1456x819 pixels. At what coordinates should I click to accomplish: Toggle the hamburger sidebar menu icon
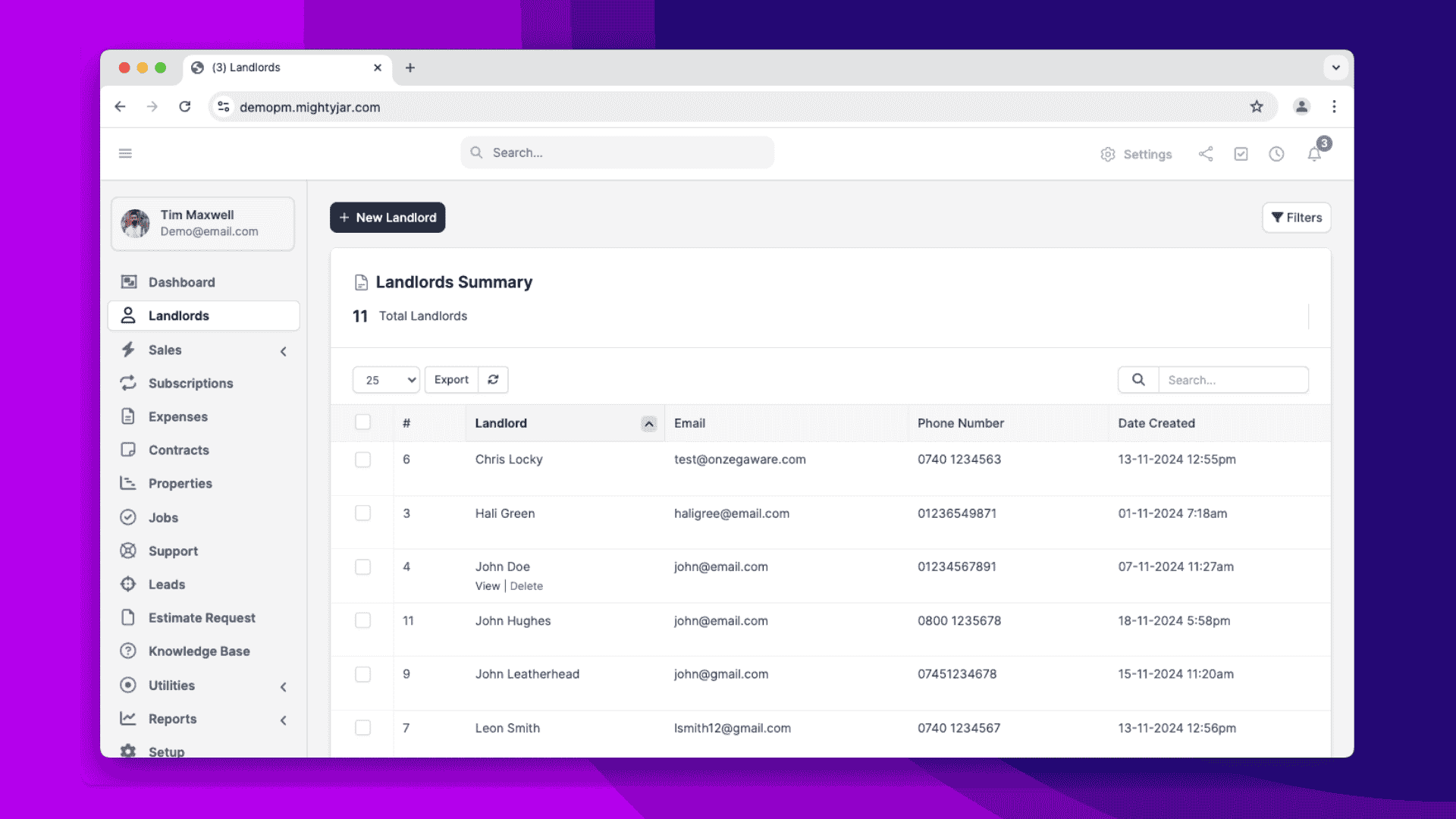125,153
